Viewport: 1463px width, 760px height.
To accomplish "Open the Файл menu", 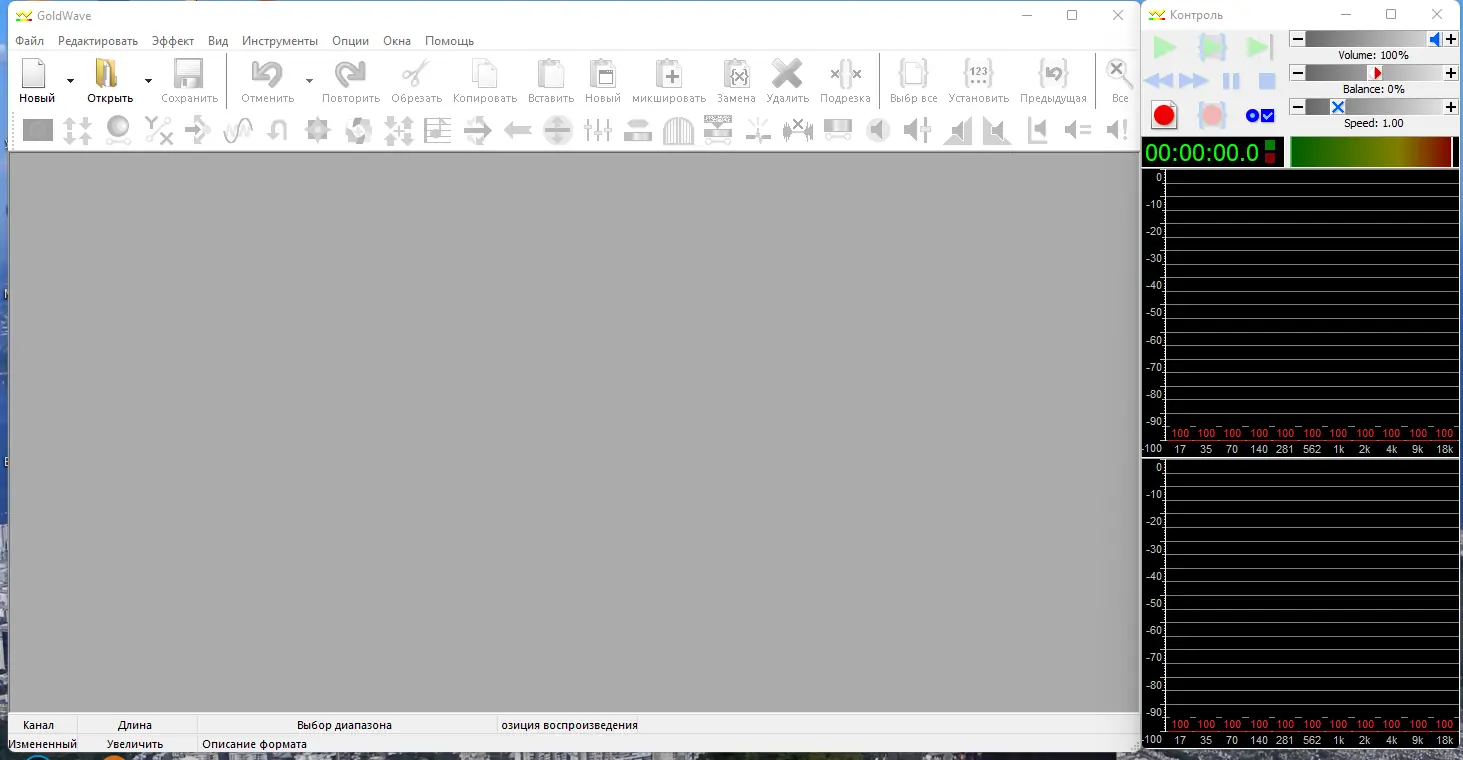I will click(30, 41).
